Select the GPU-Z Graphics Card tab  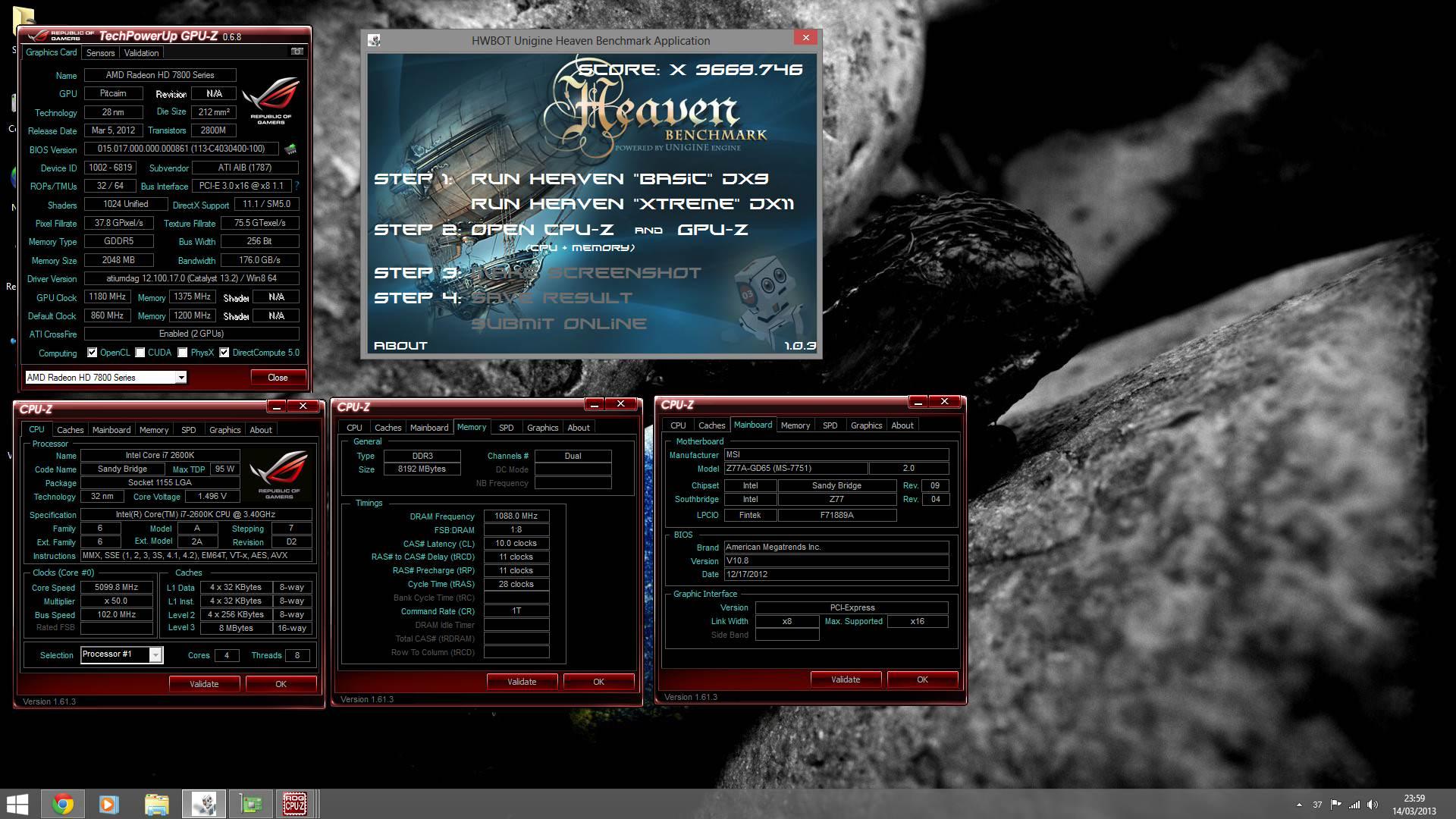tap(51, 52)
